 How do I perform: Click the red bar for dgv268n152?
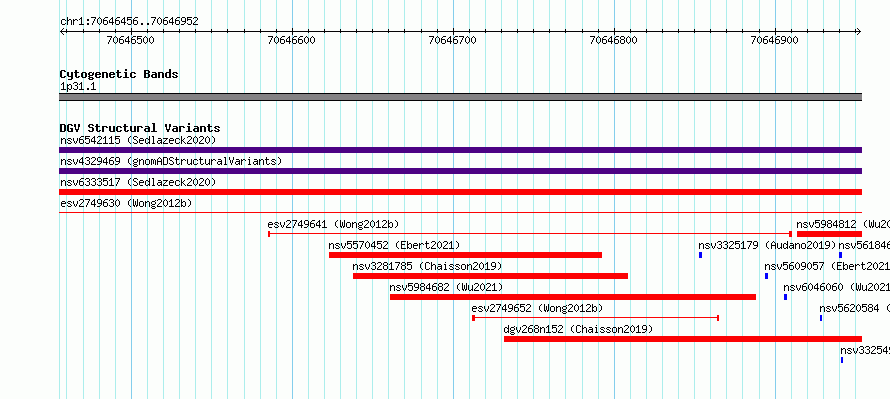coord(683,339)
